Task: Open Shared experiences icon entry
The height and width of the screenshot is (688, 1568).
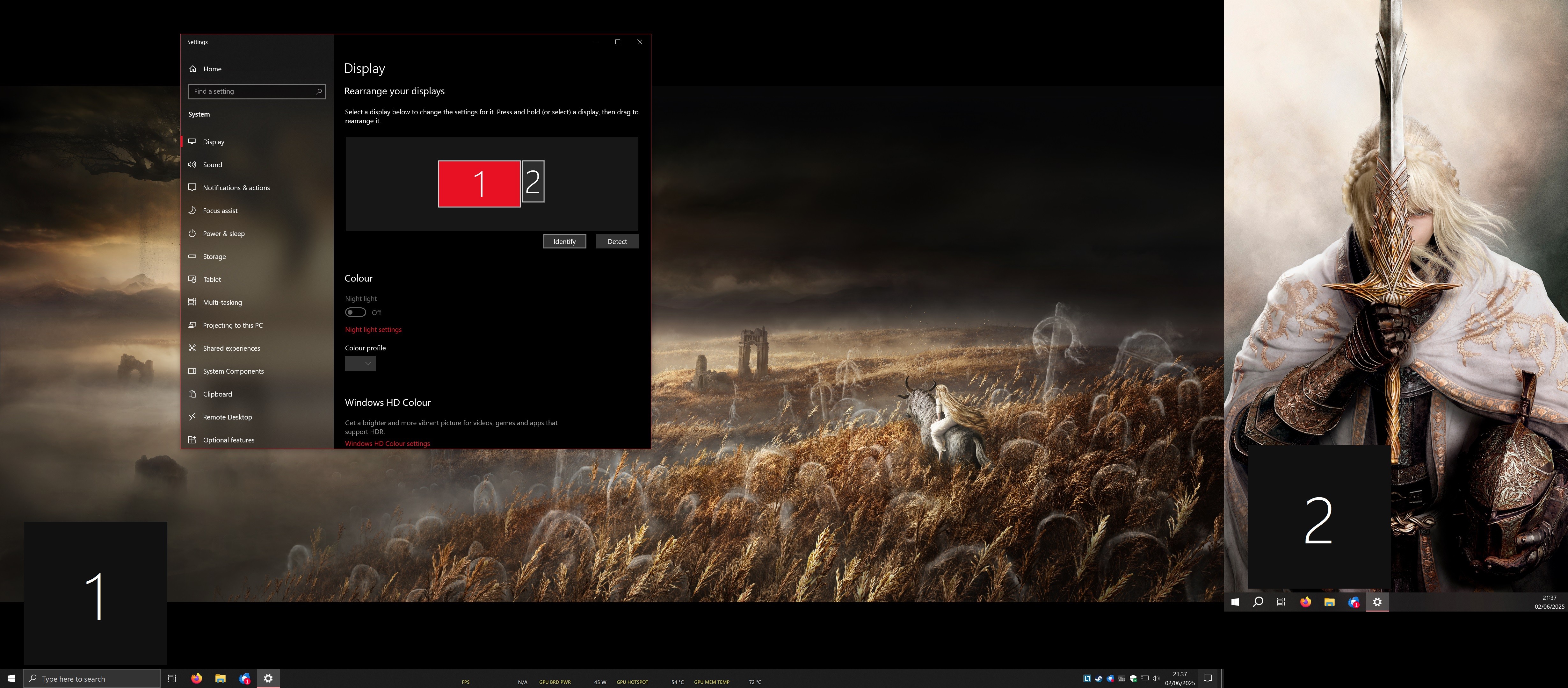Action: pos(192,348)
